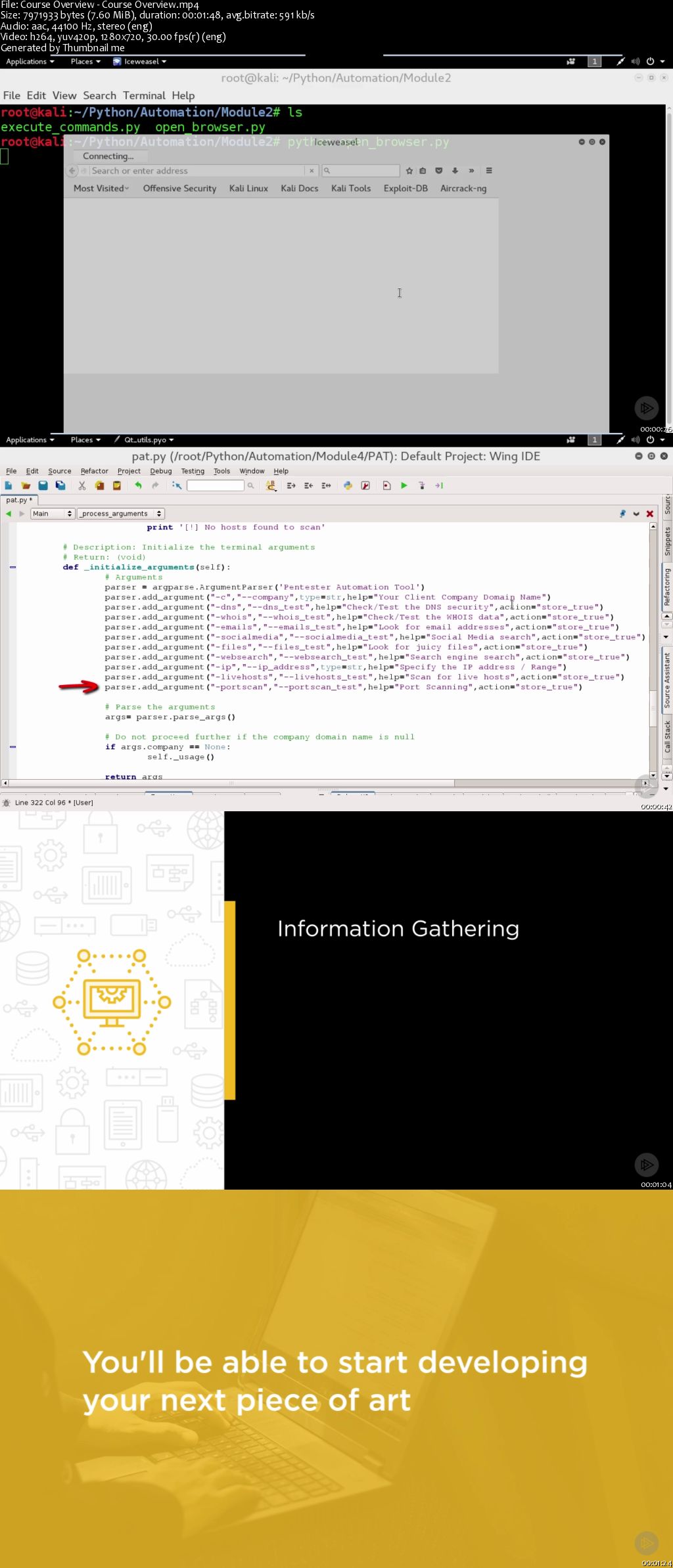This screenshot has width=673, height=1568.
Task: Collapse the _initialize_arguments fold marker
Action: point(12,567)
